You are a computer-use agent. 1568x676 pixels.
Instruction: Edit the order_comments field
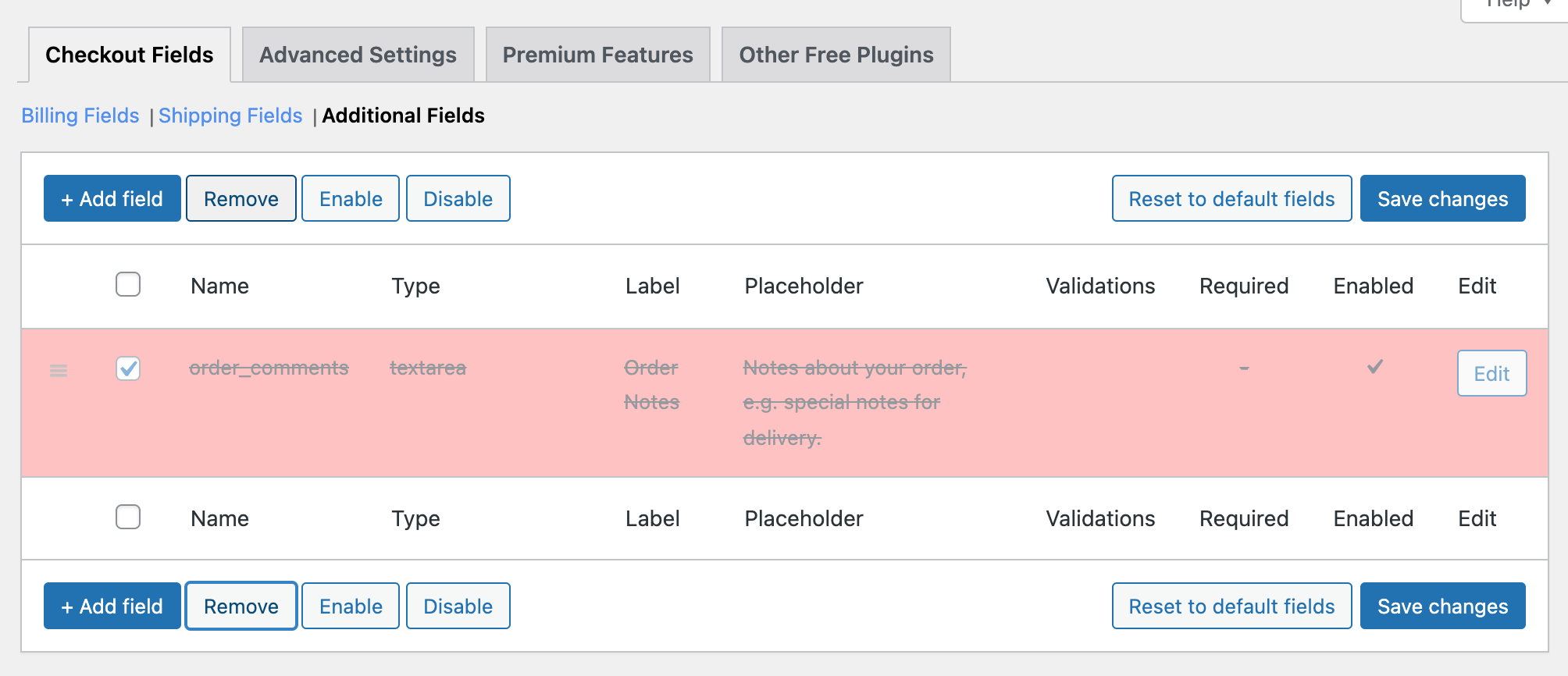click(x=1491, y=374)
